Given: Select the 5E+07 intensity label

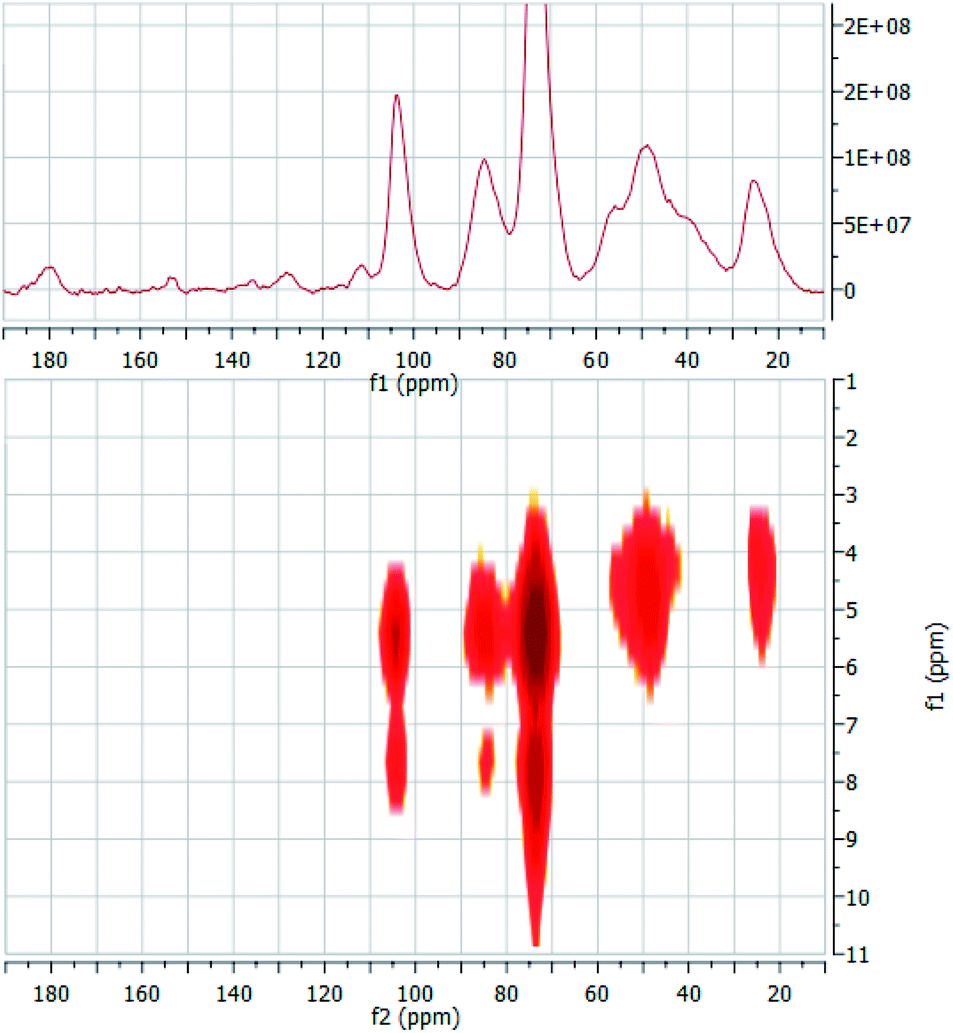Looking at the screenshot, I should coord(877,225).
